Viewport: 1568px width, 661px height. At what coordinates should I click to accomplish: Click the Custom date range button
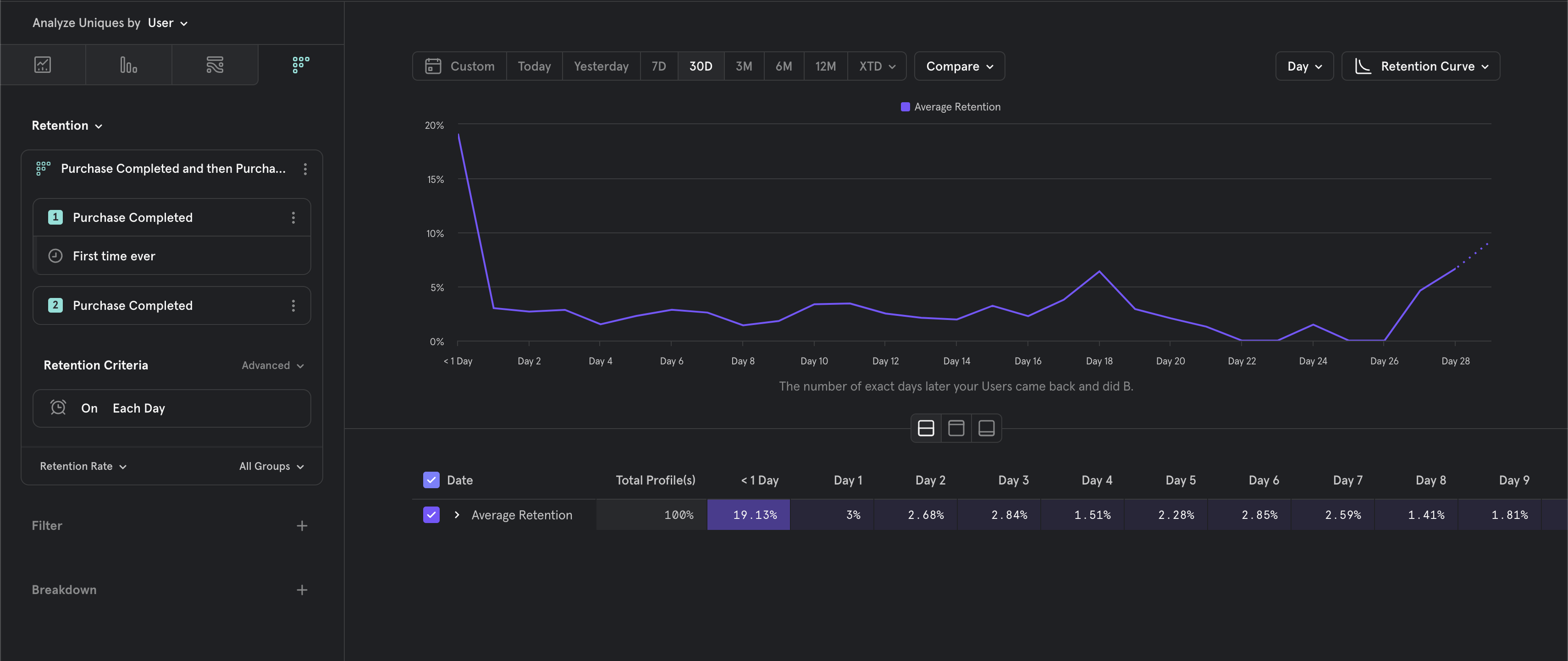460,66
